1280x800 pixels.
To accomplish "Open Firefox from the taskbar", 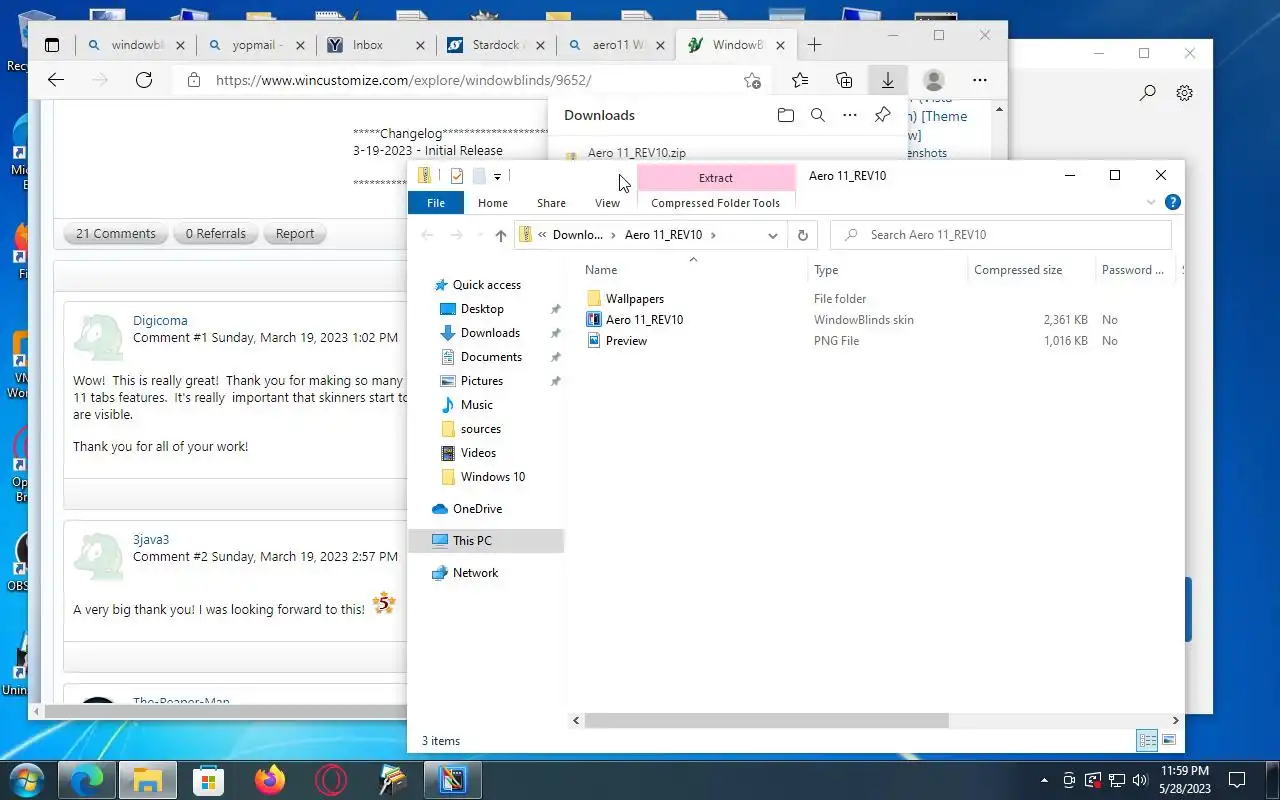I will pyautogui.click(x=269, y=780).
